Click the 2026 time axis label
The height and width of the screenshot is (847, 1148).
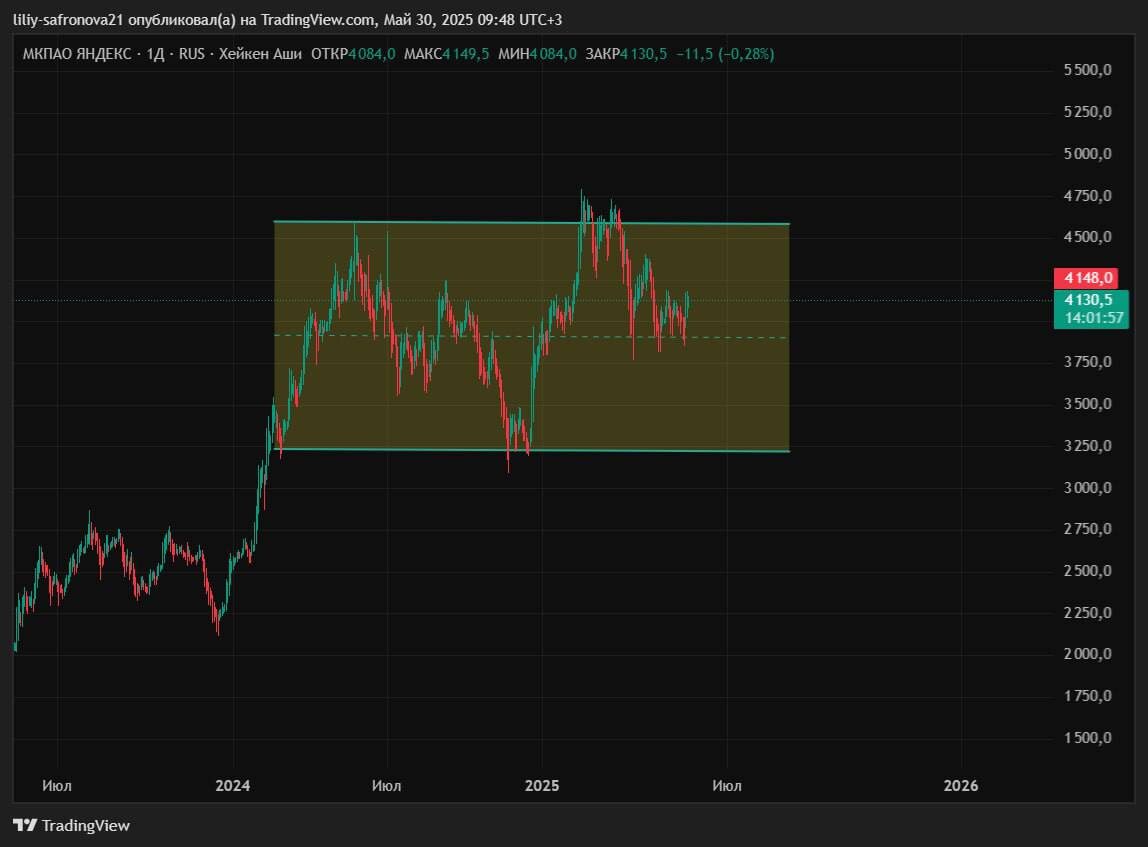point(961,786)
